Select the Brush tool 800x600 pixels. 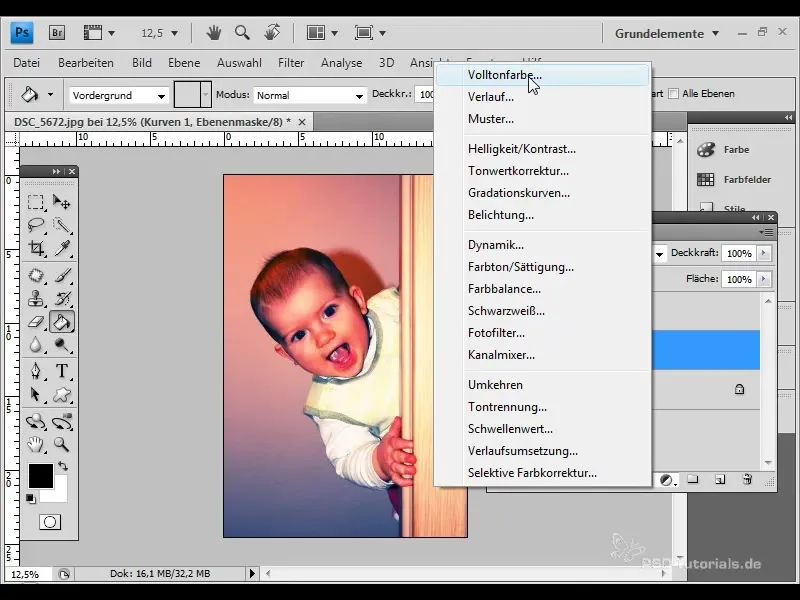point(61,275)
